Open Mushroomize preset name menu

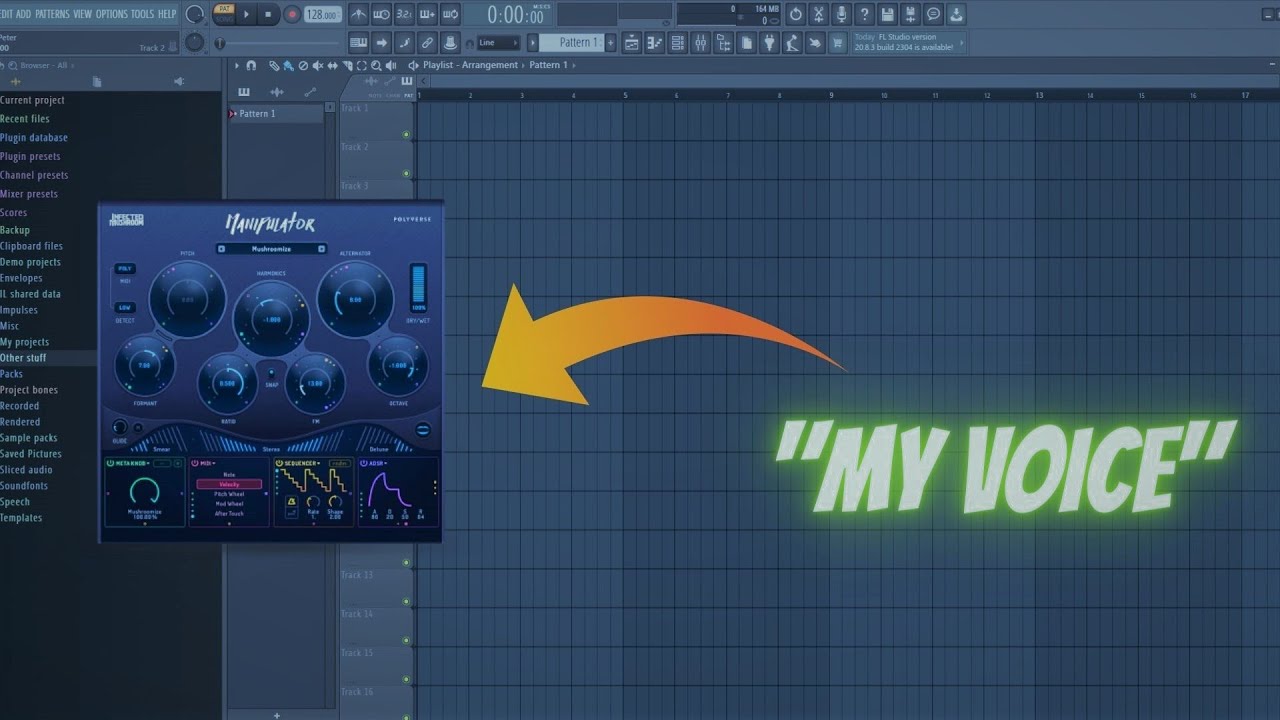[271, 249]
